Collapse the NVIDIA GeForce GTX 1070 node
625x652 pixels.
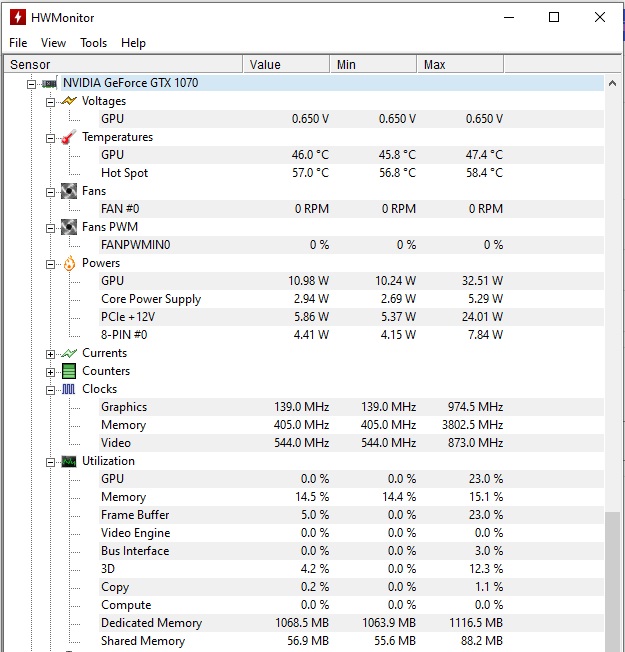click(x=31, y=84)
